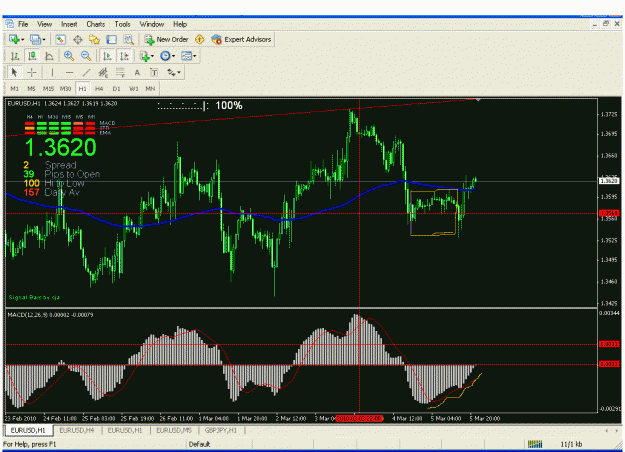Switch timeframe to D1
The height and width of the screenshot is (452, 625).
(116, 88)
